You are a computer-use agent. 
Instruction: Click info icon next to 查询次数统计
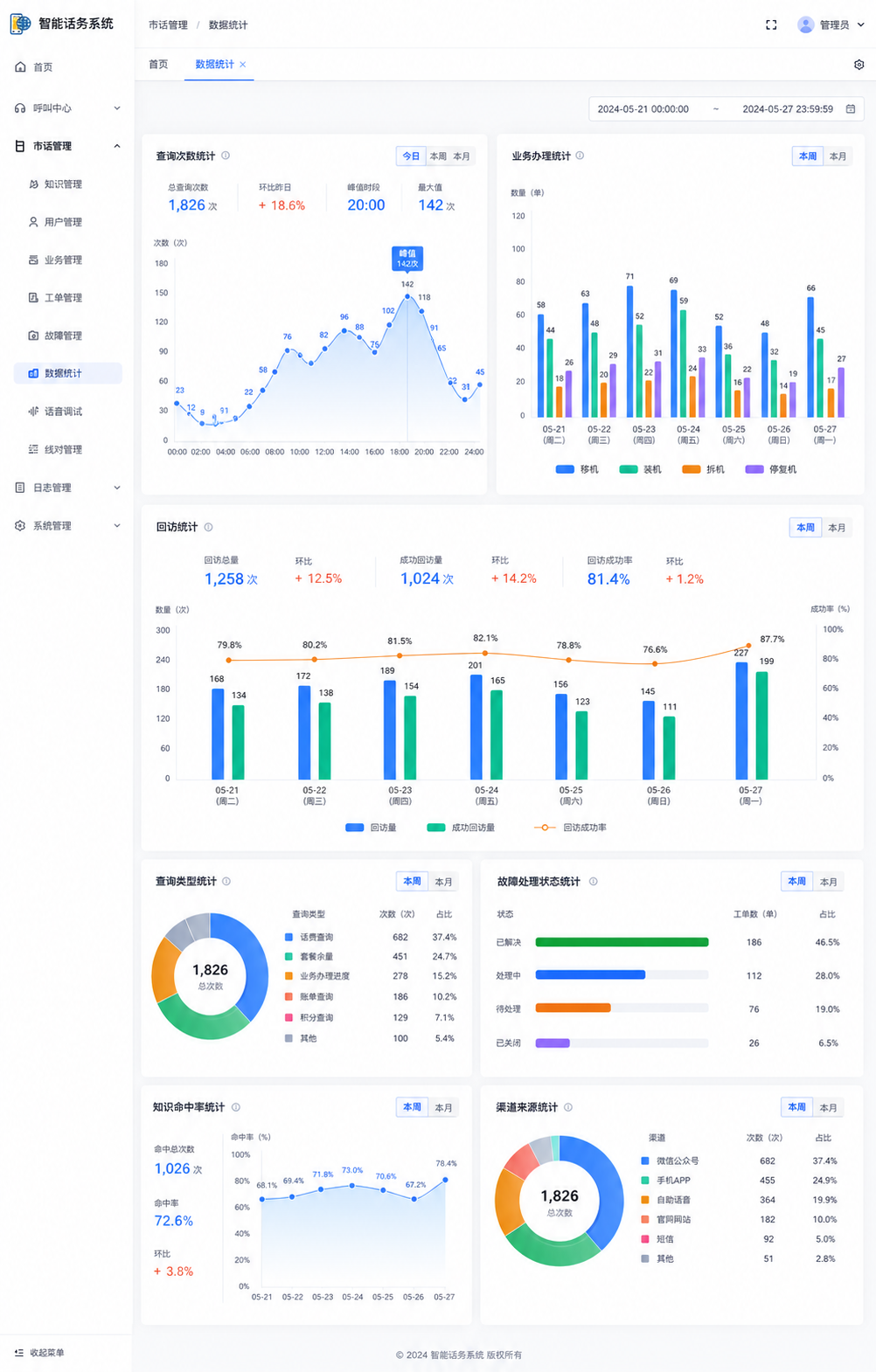[226, 156]
